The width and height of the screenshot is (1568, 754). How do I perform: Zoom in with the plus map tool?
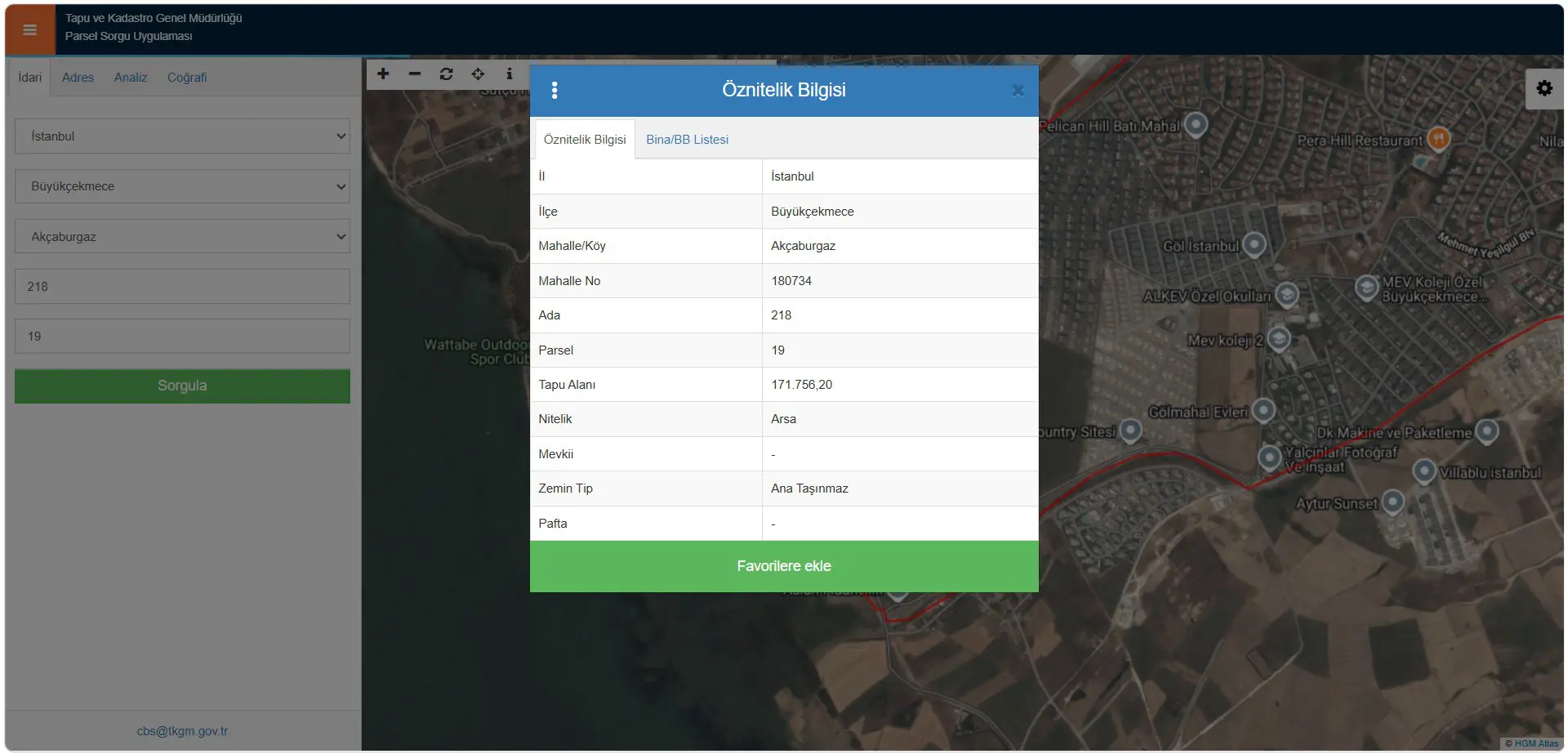coord(383,74)
